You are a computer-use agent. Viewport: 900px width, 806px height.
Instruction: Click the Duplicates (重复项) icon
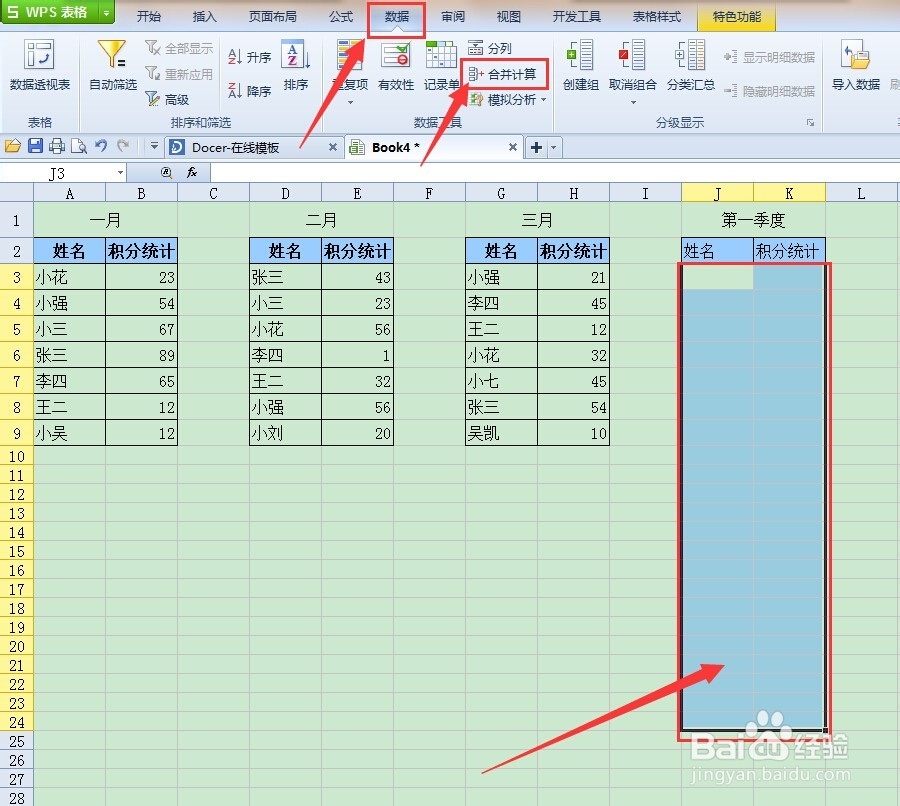[x=350, y=55]
